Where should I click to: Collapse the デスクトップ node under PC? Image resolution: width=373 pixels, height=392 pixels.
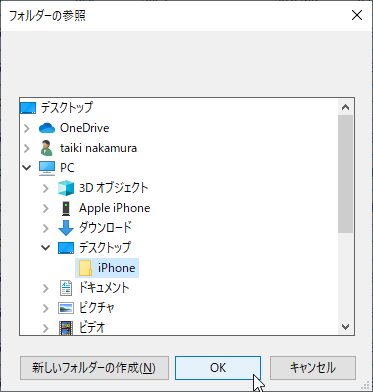(x=46, y=248)
